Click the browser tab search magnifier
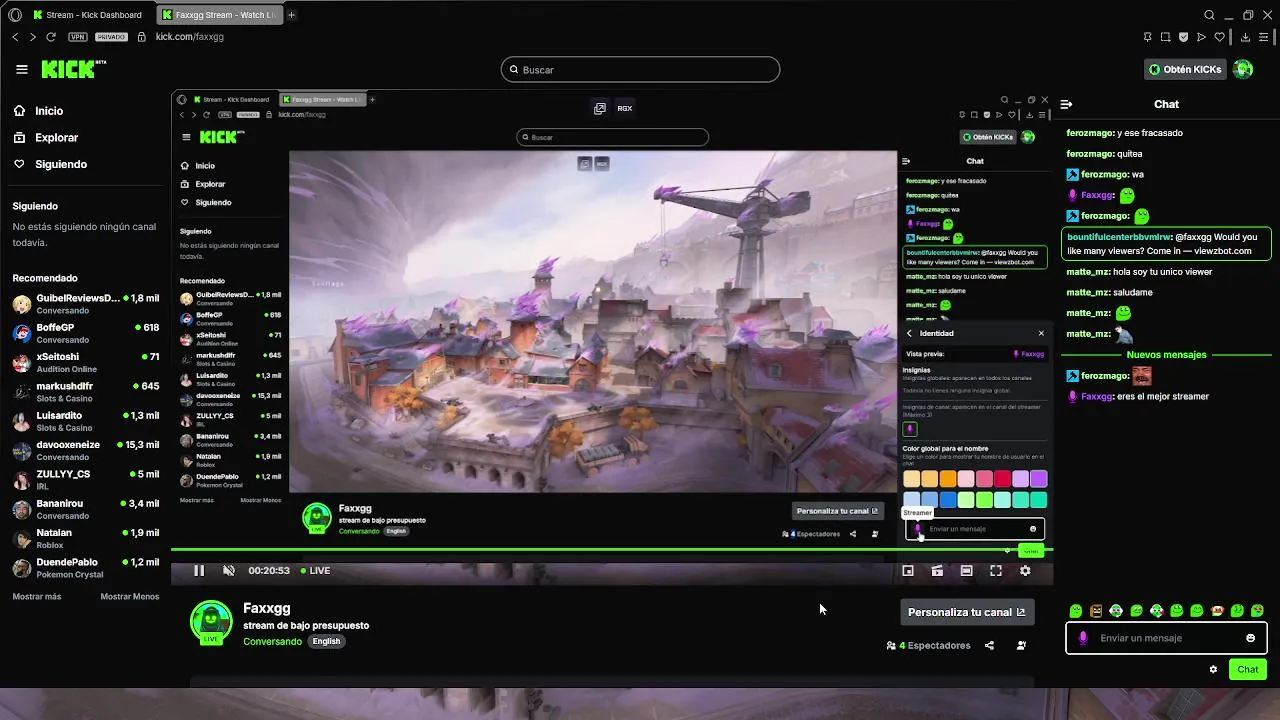This screenshot has width=1280, height=720. [1209, 15]
